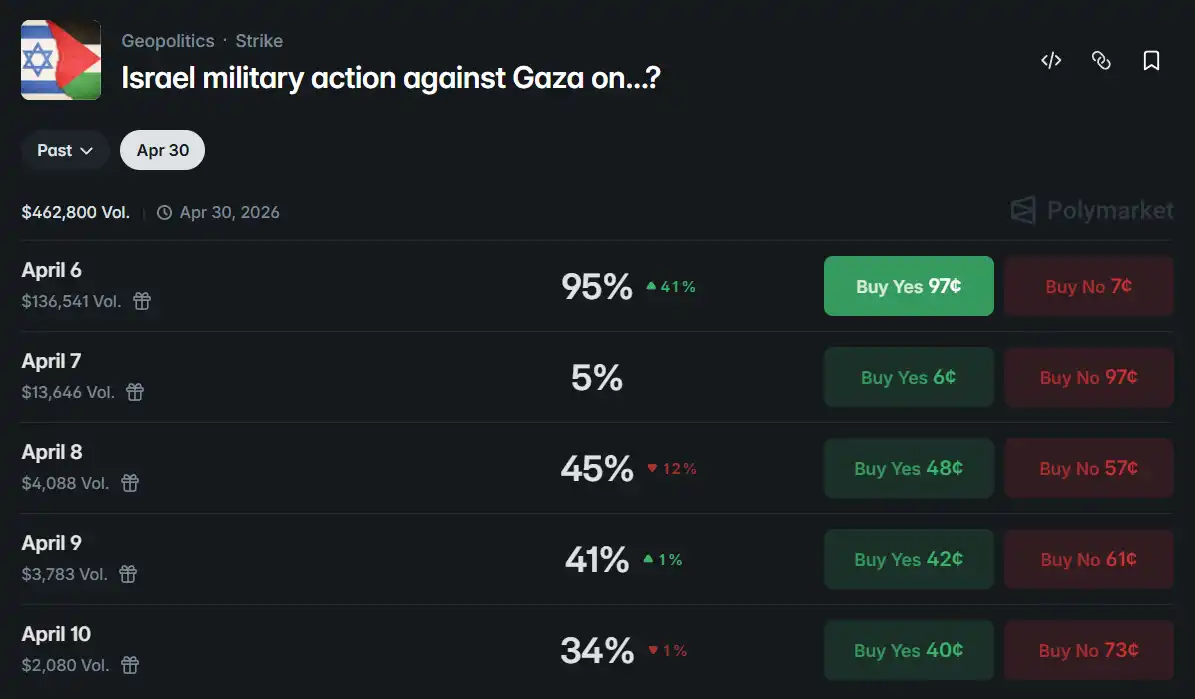The image size is (1195, 699).
Task: Copy the market link icon
Action: [1101, 61]
